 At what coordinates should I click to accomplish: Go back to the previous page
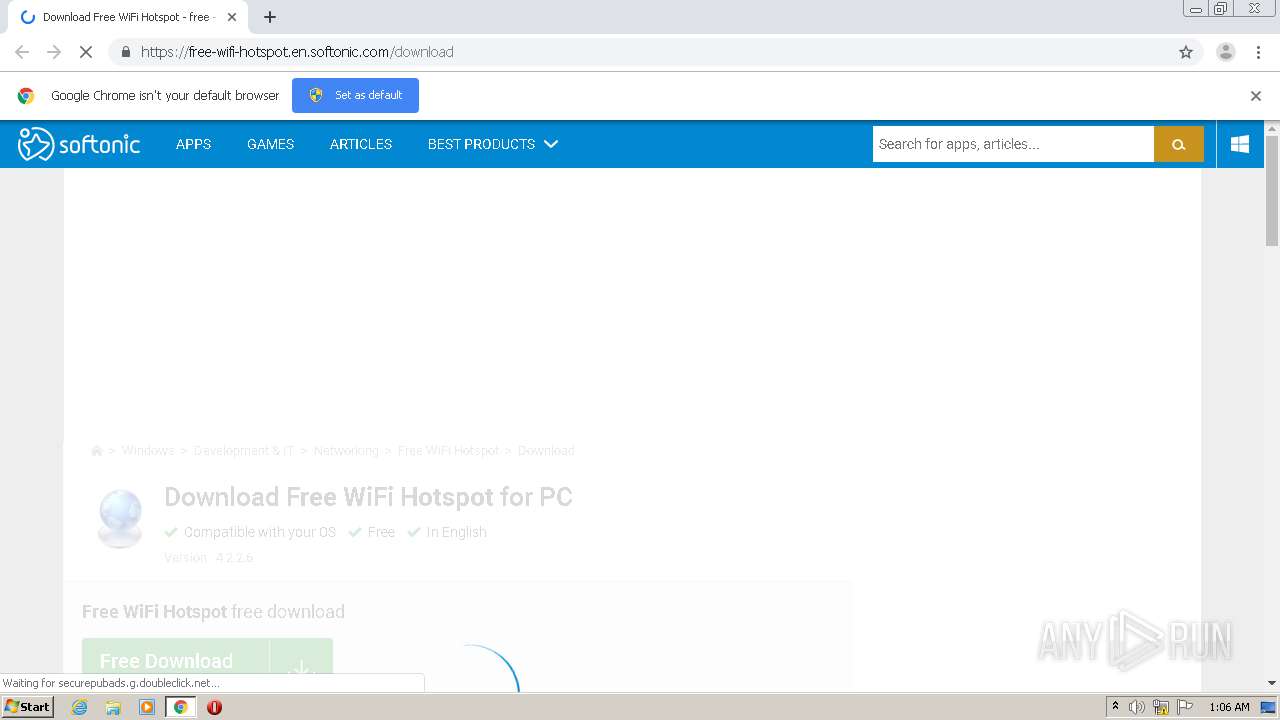(22, 52)
